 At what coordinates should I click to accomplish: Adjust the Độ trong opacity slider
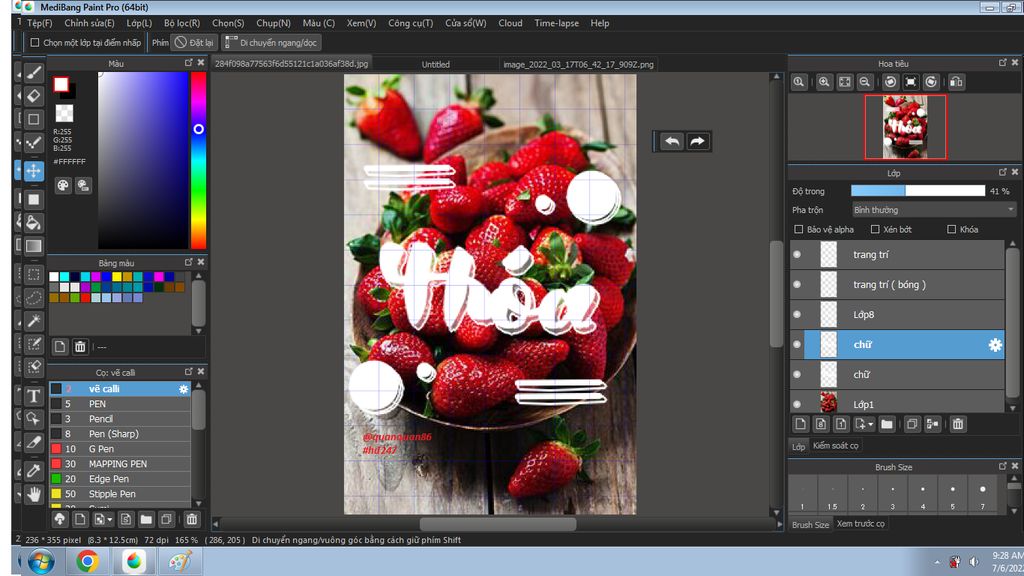[918, 191]
